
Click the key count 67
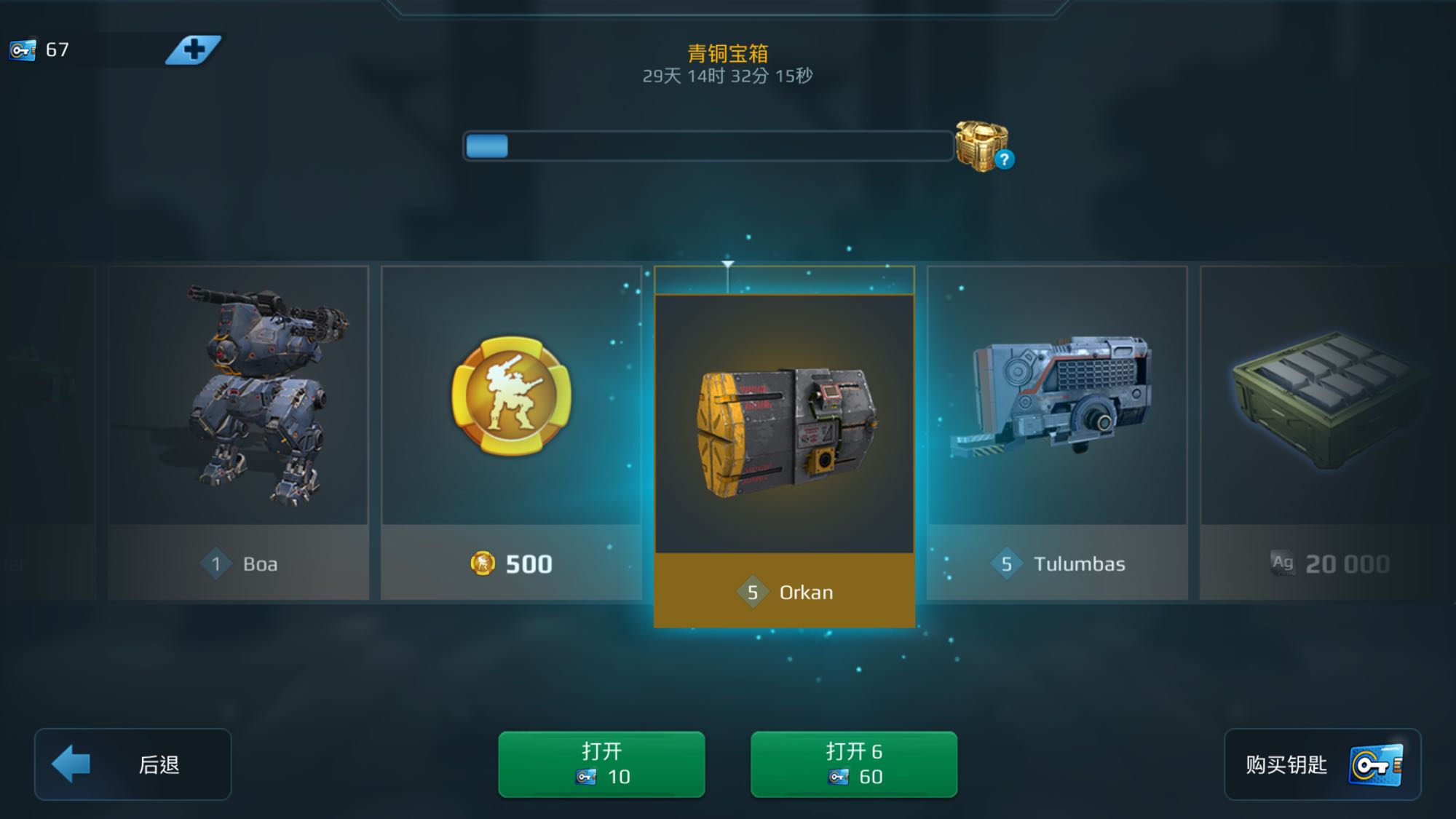(58, 50)
